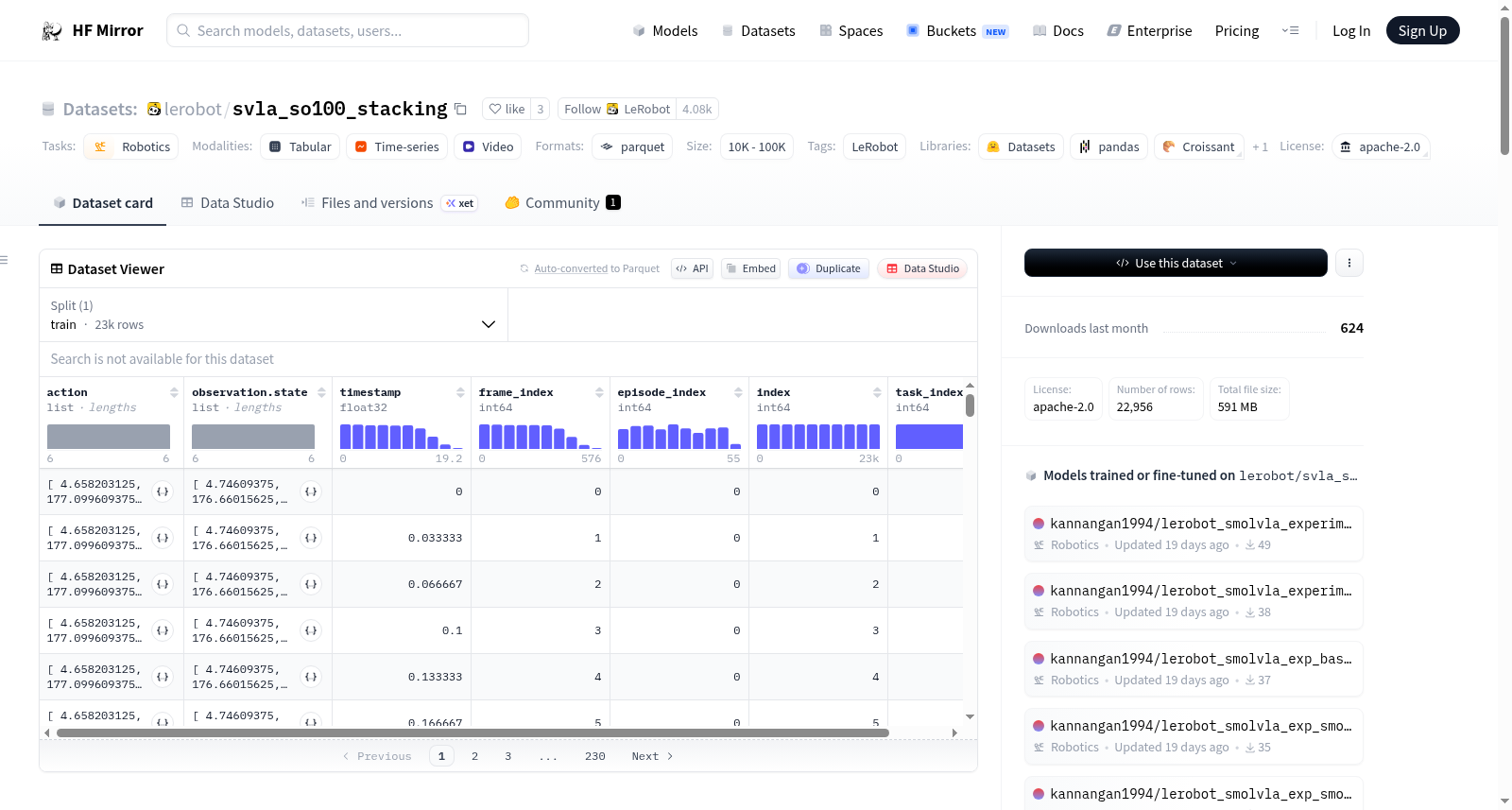Open the Files and versions tab
The height and width of the screenshot is (810, 1512).
coord(389,203)
